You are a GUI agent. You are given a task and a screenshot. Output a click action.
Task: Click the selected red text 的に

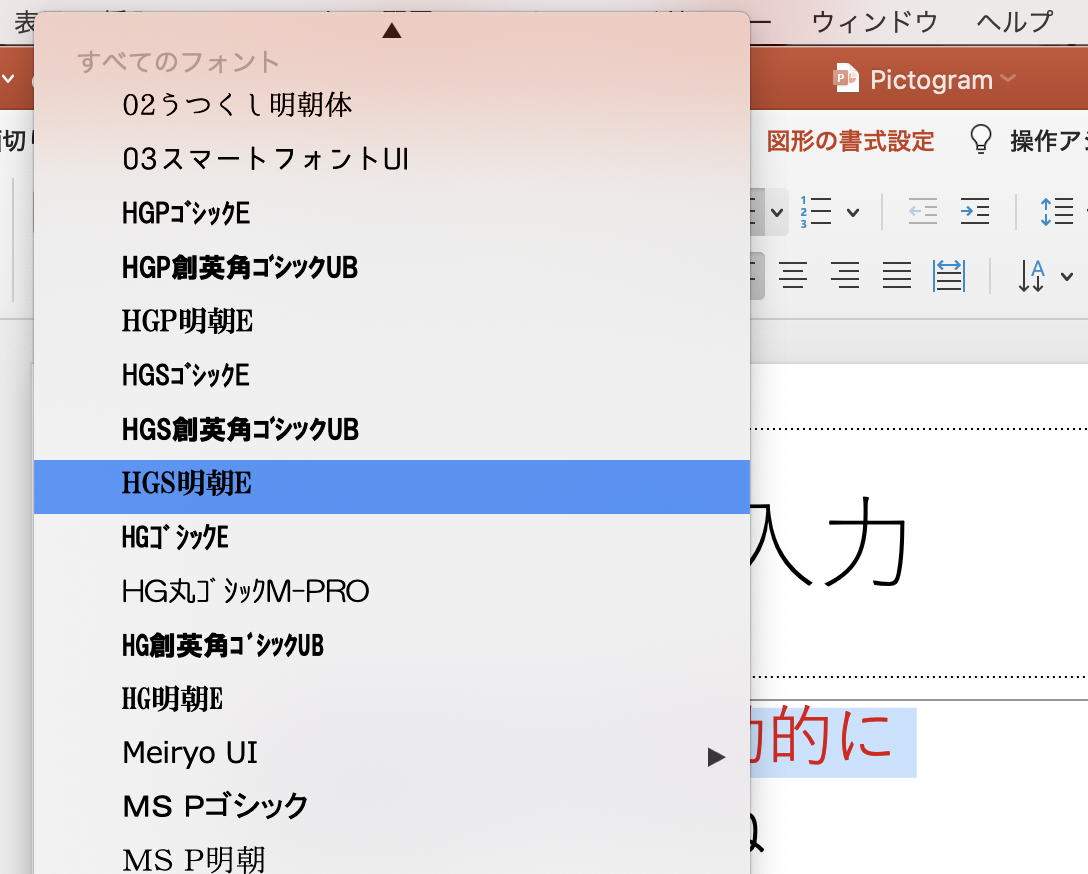833,735
